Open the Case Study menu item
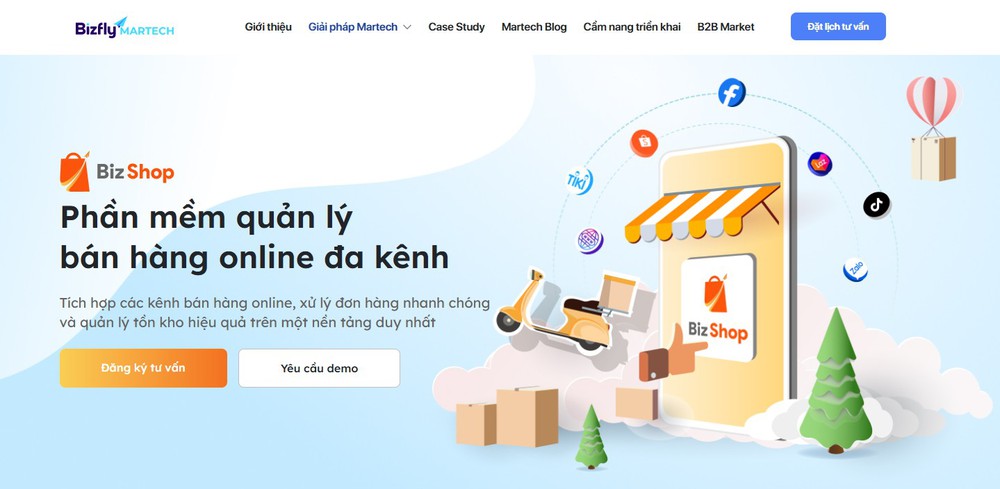Viewport: 1000px width, 489px height. point(457,27)
